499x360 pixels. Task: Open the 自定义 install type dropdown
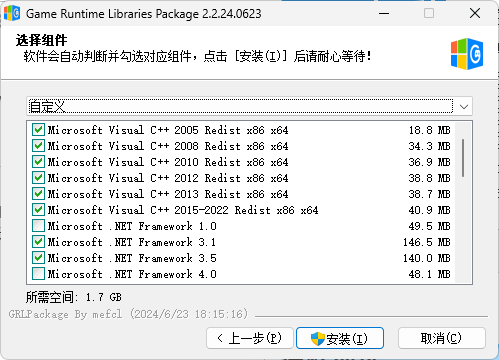(249, 107)
